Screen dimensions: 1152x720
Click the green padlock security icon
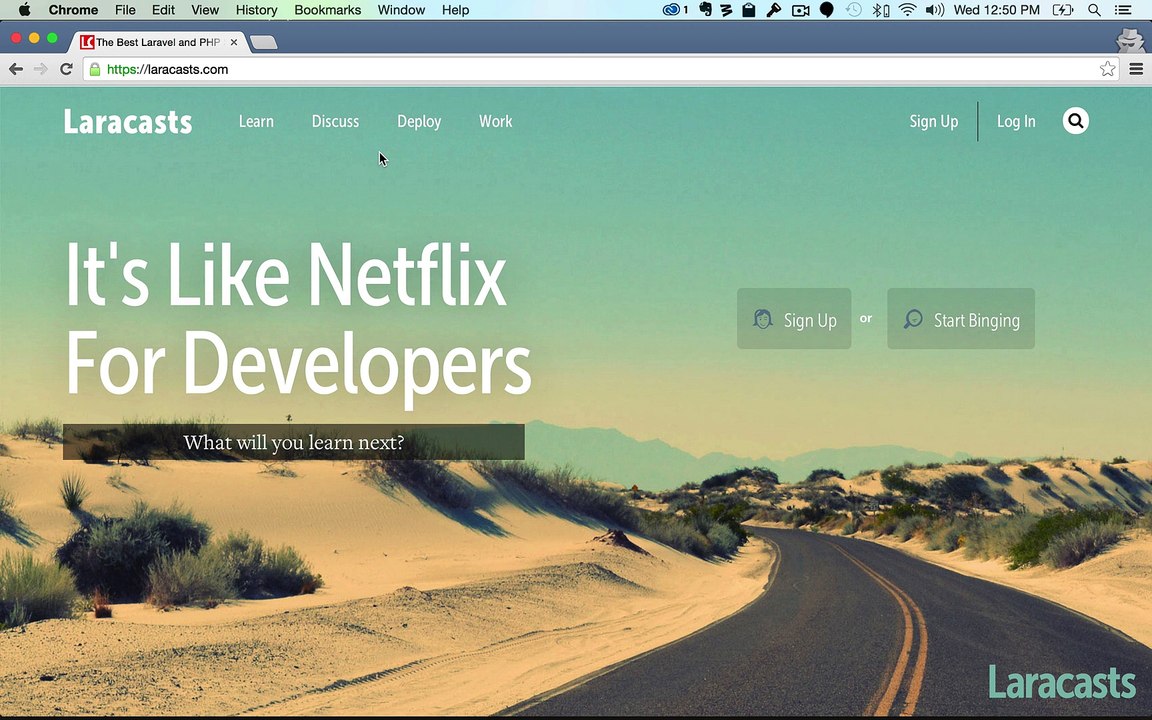[95, 69]
